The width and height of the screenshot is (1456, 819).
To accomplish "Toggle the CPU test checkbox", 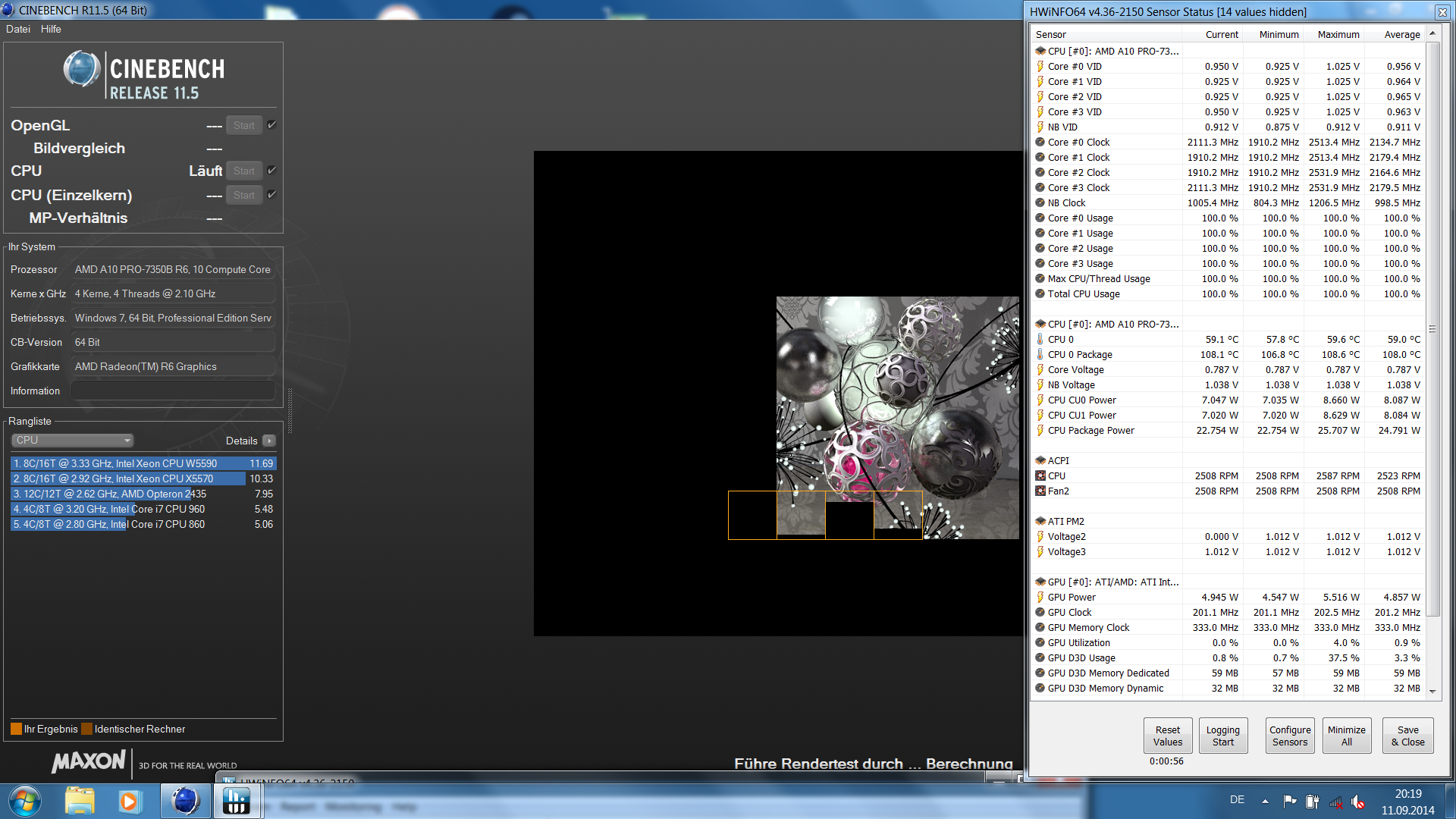I will [x=271, y=171].
